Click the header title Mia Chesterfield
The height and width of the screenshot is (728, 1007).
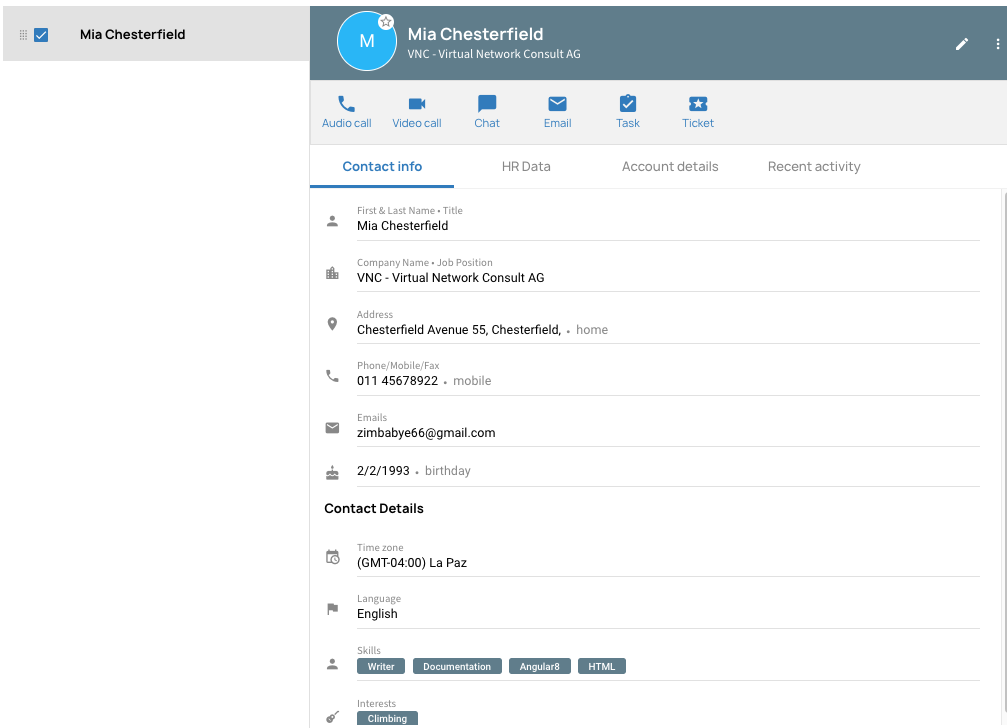[x=475, y=34]
